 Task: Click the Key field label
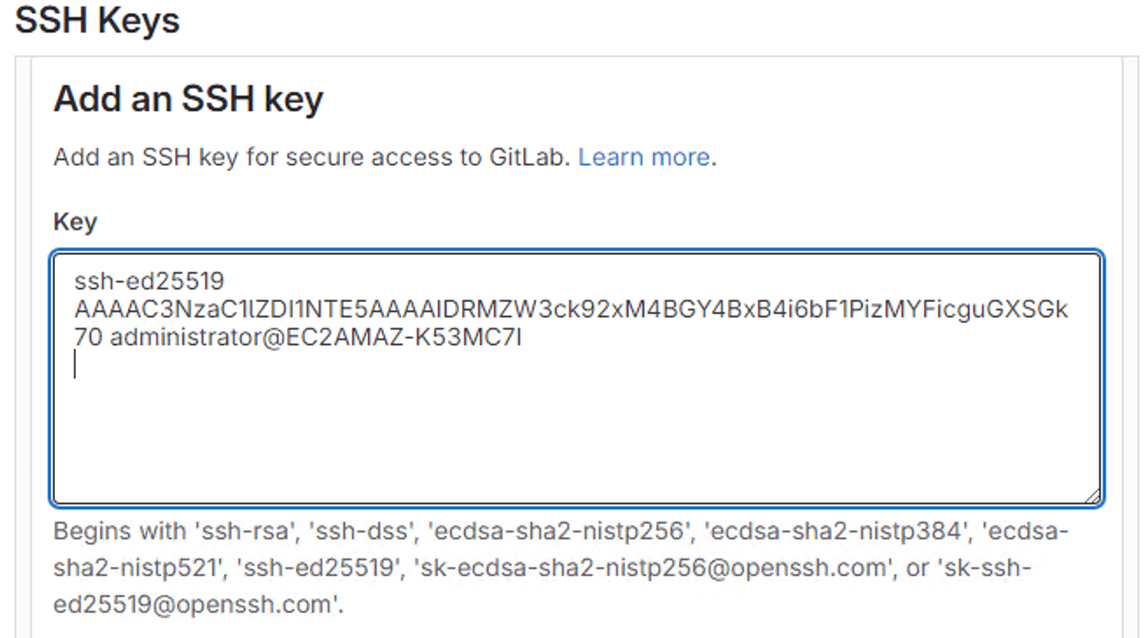pos(77,222)
